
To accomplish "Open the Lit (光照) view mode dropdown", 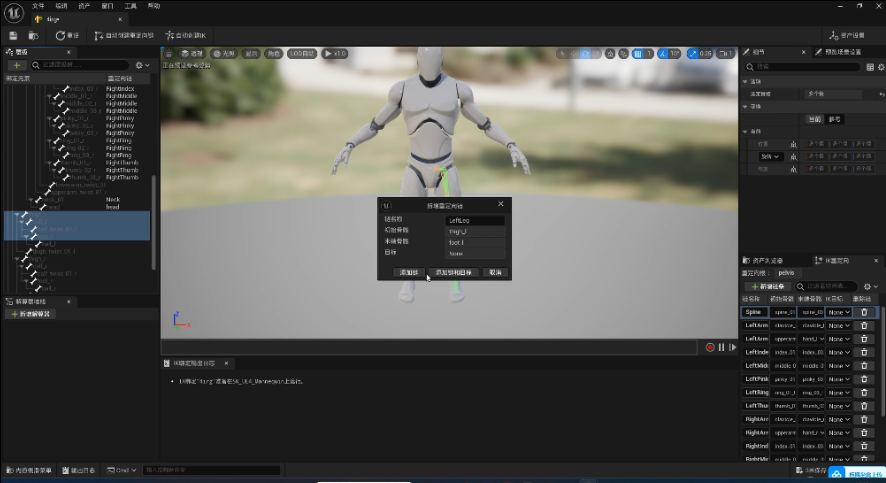I will (x=224, y=54).
